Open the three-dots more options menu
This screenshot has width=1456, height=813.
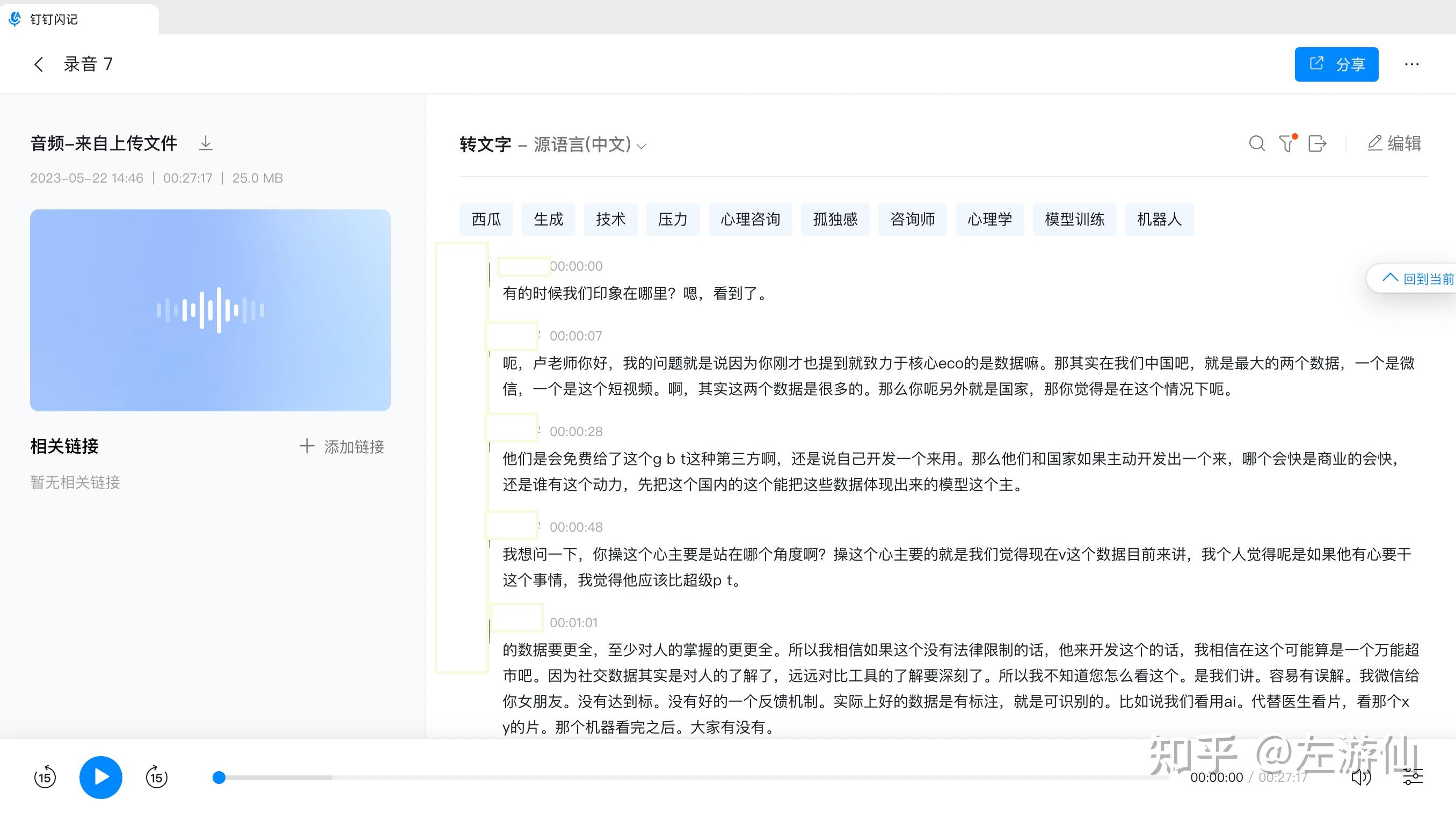[x=1411, y=64]
